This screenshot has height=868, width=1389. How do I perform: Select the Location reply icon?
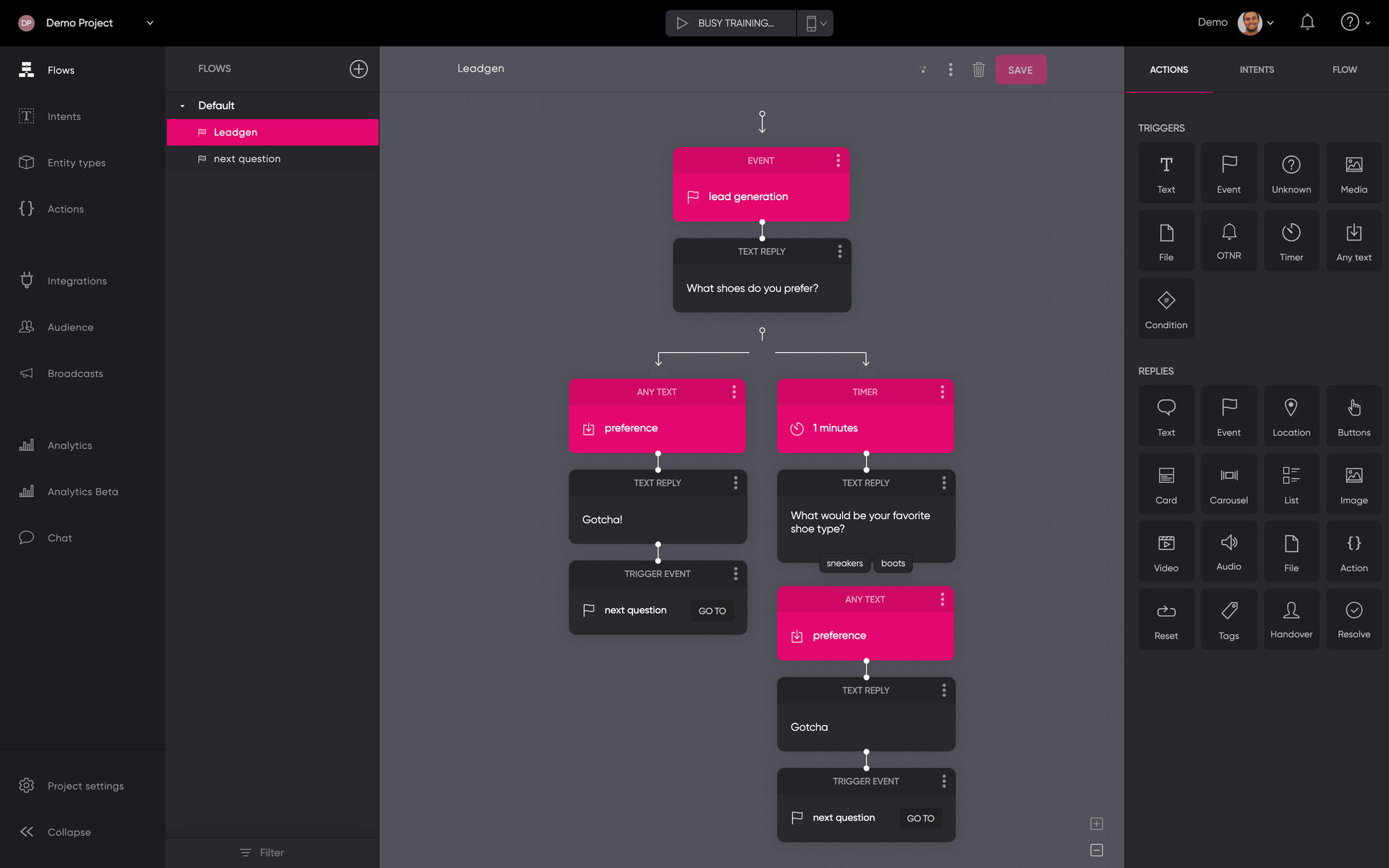tap(1291, 416)
